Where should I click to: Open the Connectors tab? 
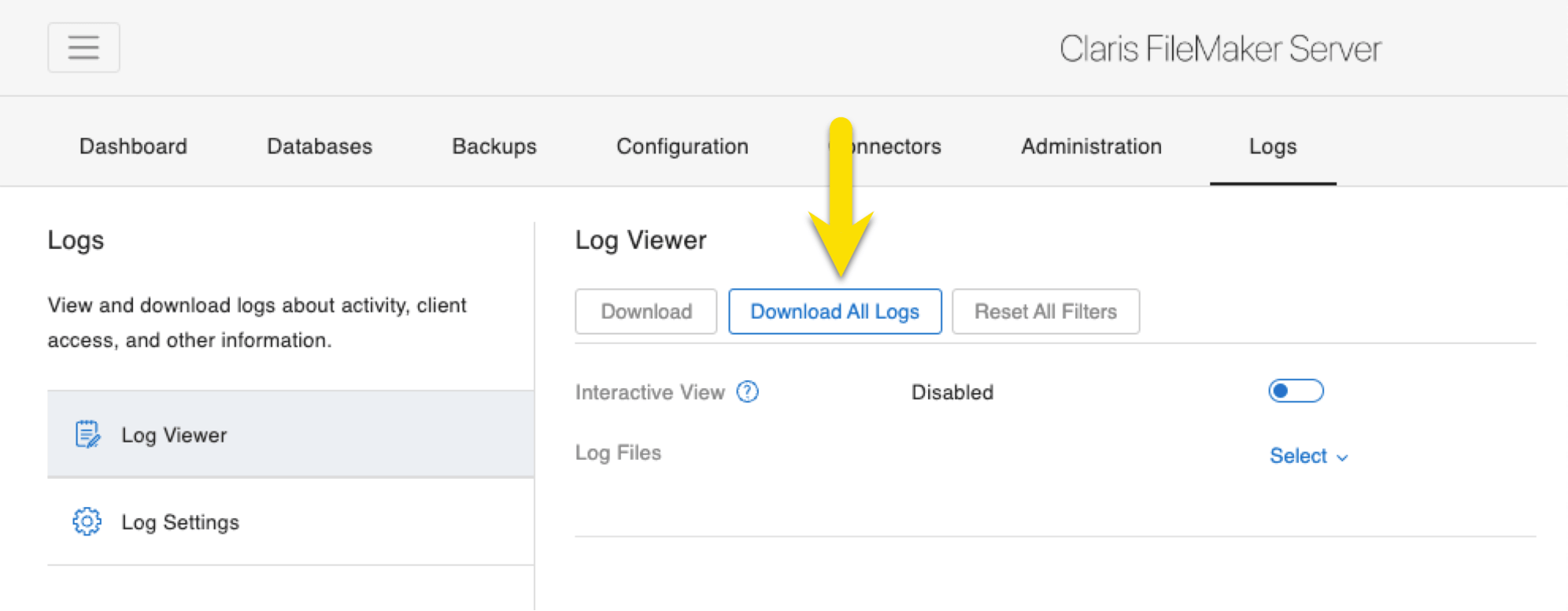coord(885,146)
